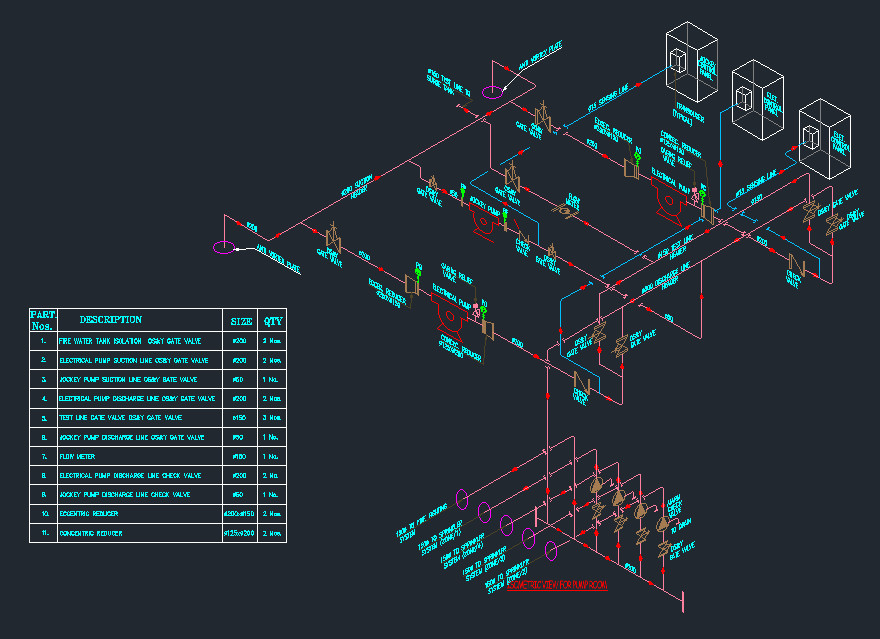Pick the top anti vortex plate magenta ellipse
The image size is (880, 639).
492,91
